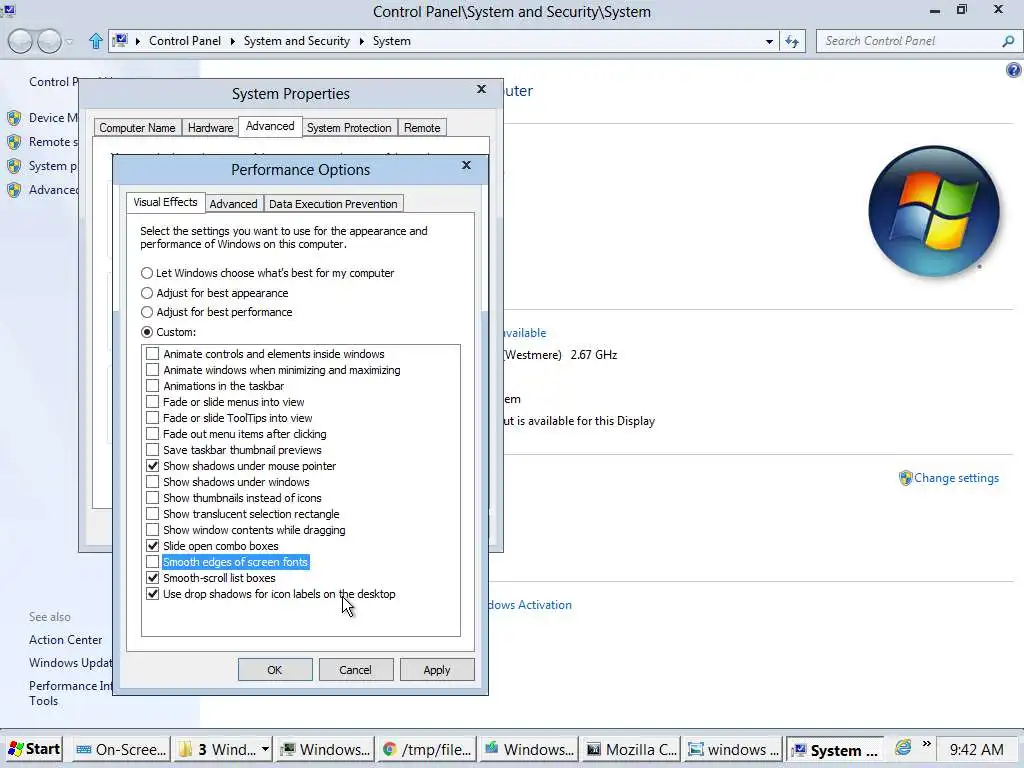Screen dimensions: 1024x768
Task: Click the refresh button beside address bar
Action: [x=792, y=41]
